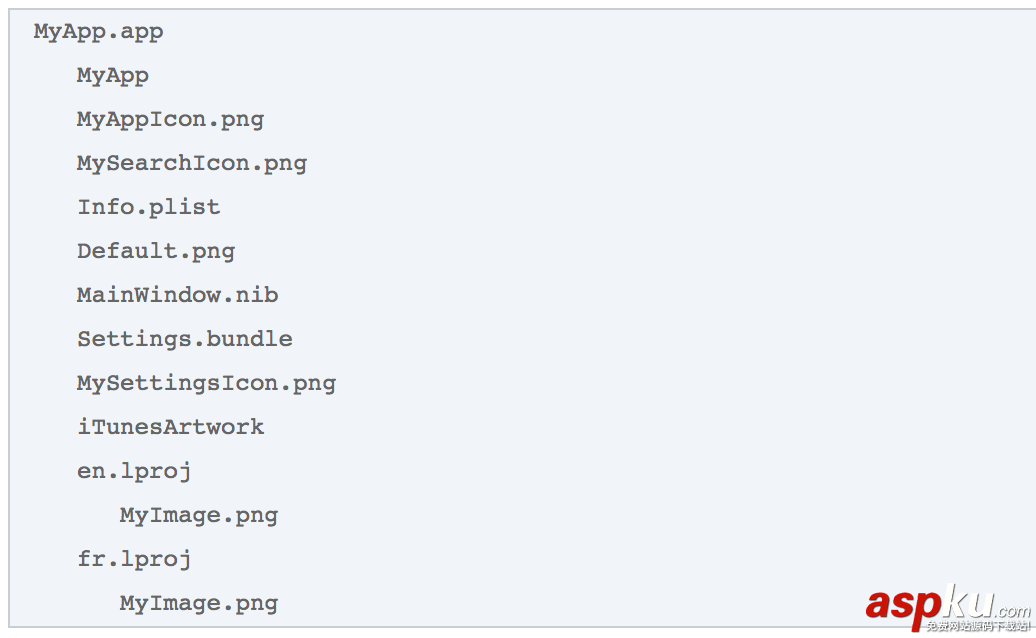
Task: Click the MainWindow.nib file name
Action: (177, 295)
